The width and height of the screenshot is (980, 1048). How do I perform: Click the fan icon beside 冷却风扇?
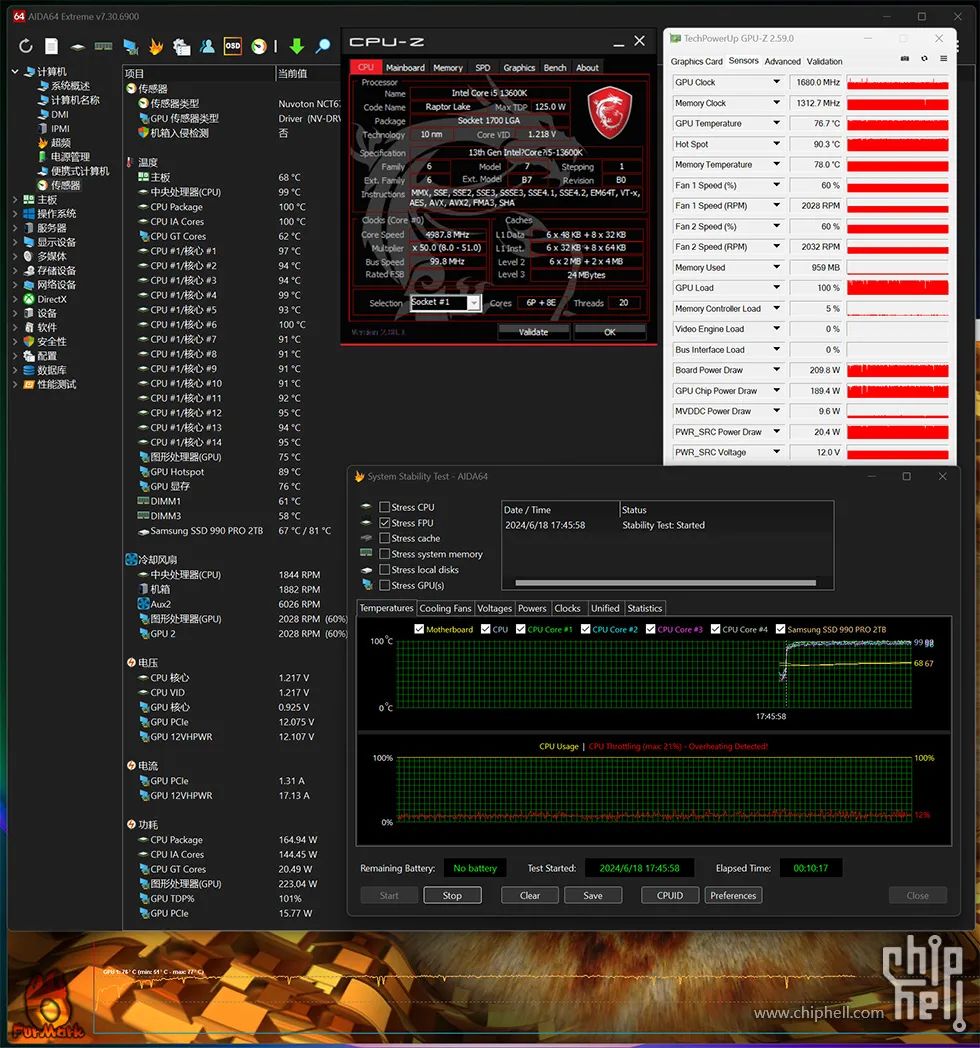[131, 559]
